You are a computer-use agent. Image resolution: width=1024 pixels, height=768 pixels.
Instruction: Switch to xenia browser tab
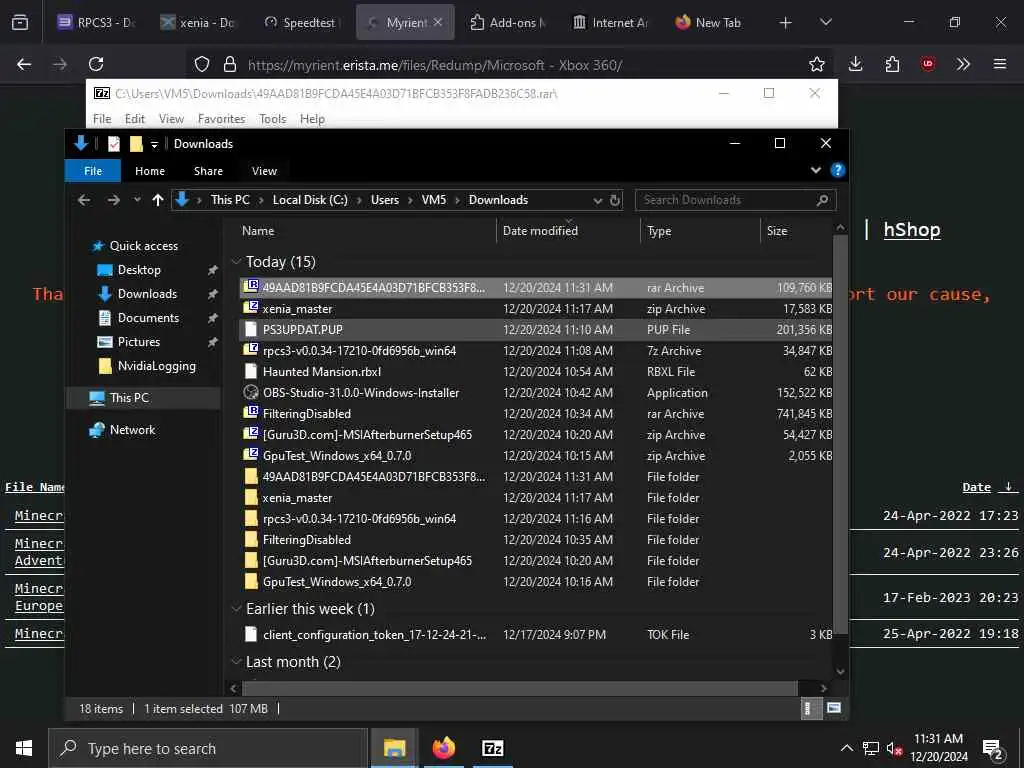[199, 23]
